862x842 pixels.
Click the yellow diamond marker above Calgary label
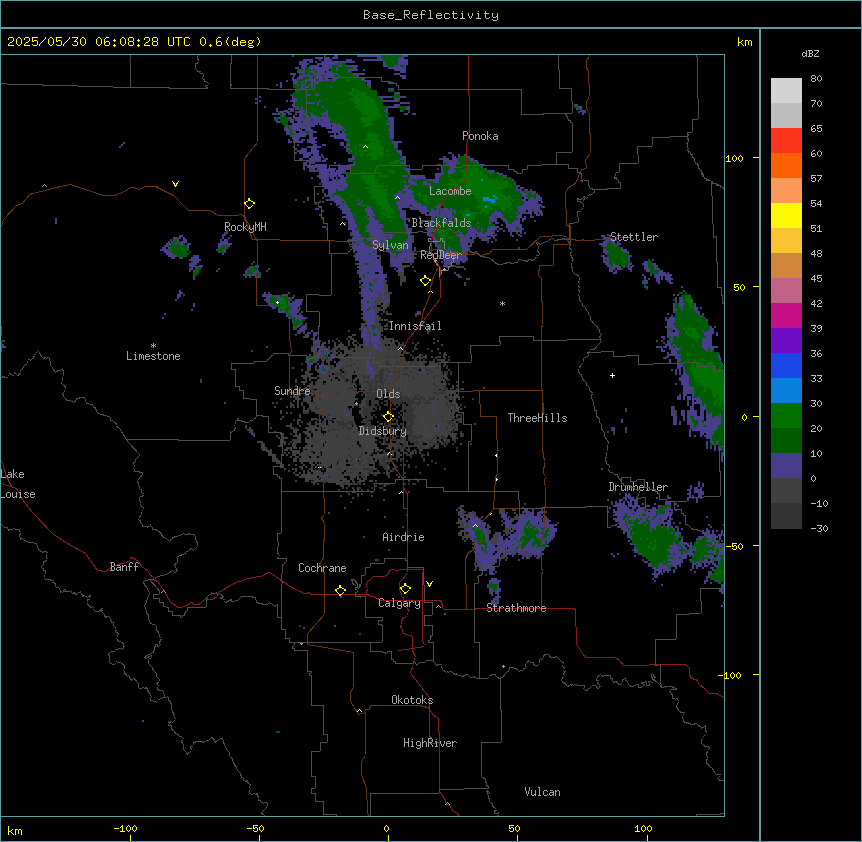(x=405, y=589)
